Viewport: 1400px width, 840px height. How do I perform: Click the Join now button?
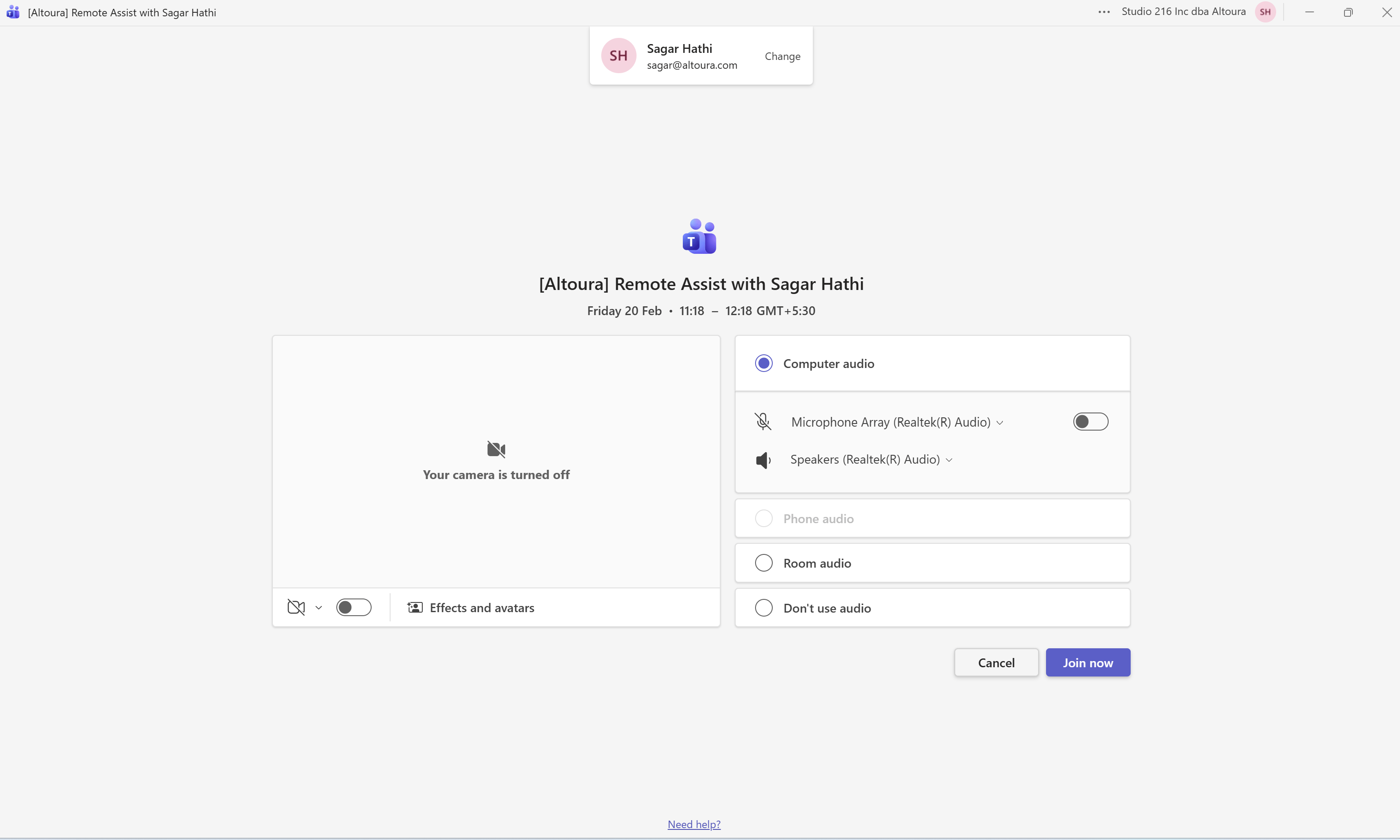(1087, 663)
